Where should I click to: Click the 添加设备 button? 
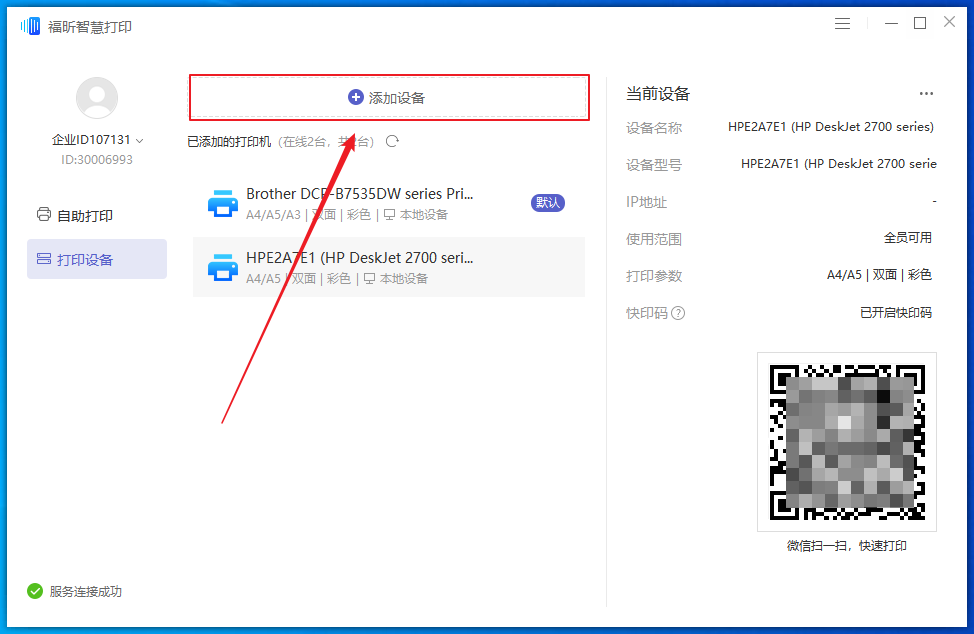tap(388, 96)
